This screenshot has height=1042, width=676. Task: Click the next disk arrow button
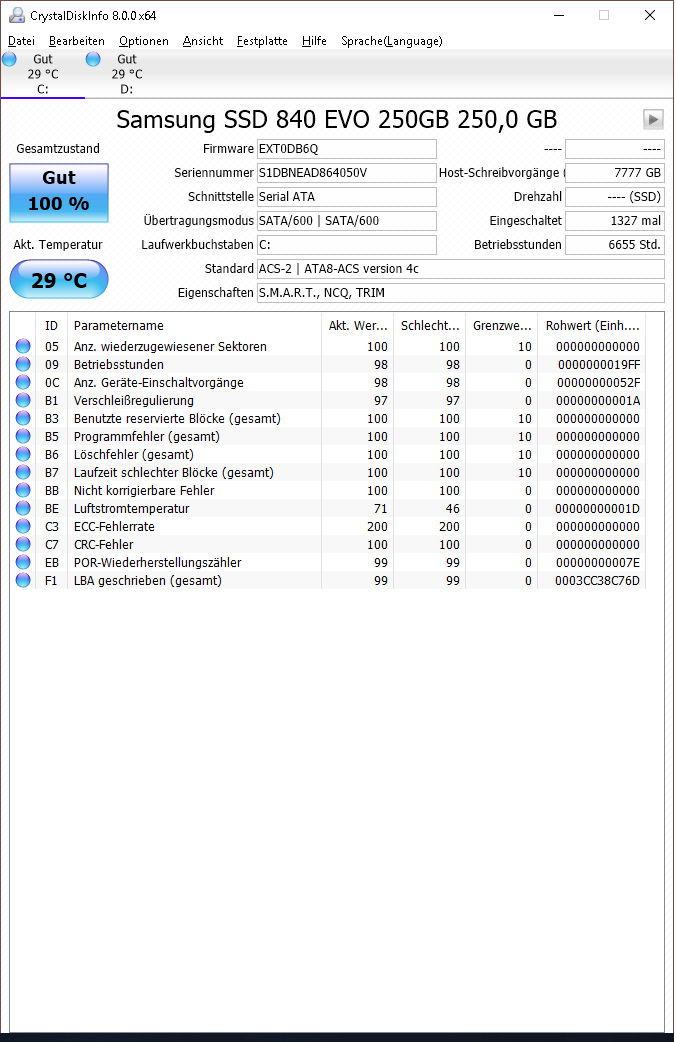pyautogui.click(x=653, y=120)
